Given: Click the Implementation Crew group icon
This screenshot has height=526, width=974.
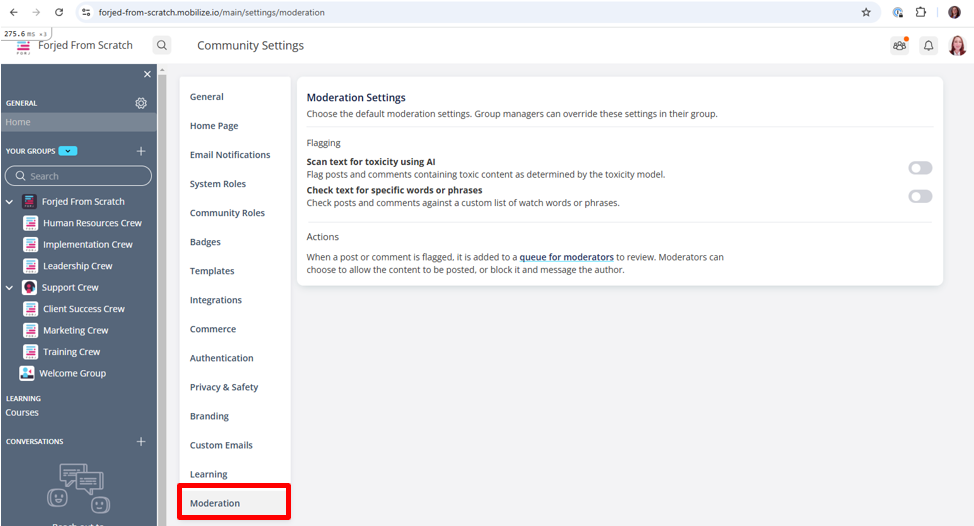Looking at the screenshot, I should 30,245.
